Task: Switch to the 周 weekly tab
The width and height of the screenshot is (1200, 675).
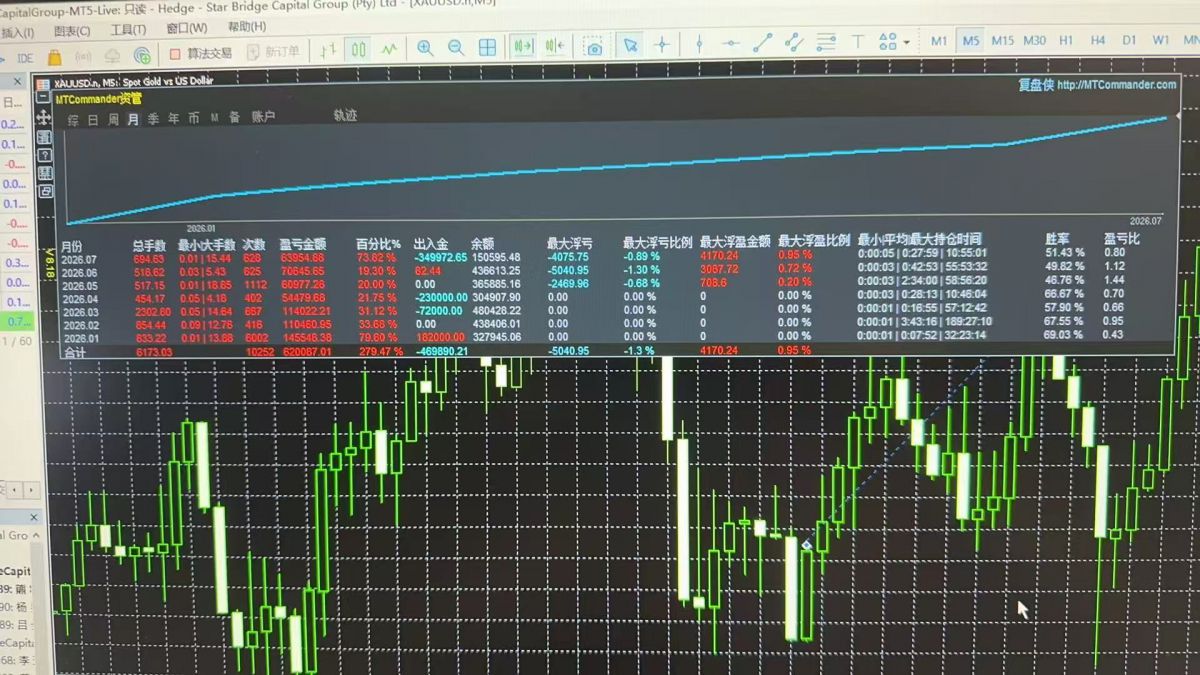Action: click(x=113, y=120)
